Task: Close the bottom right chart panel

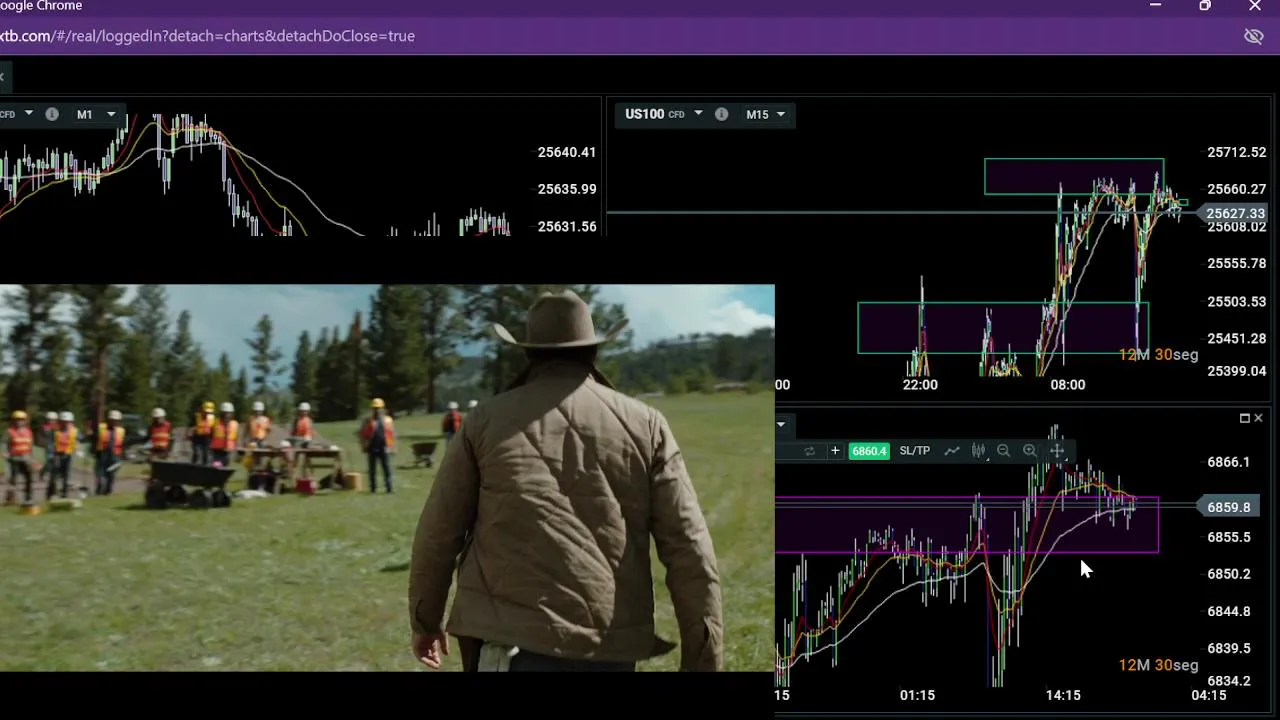Action: (1258, 418)
